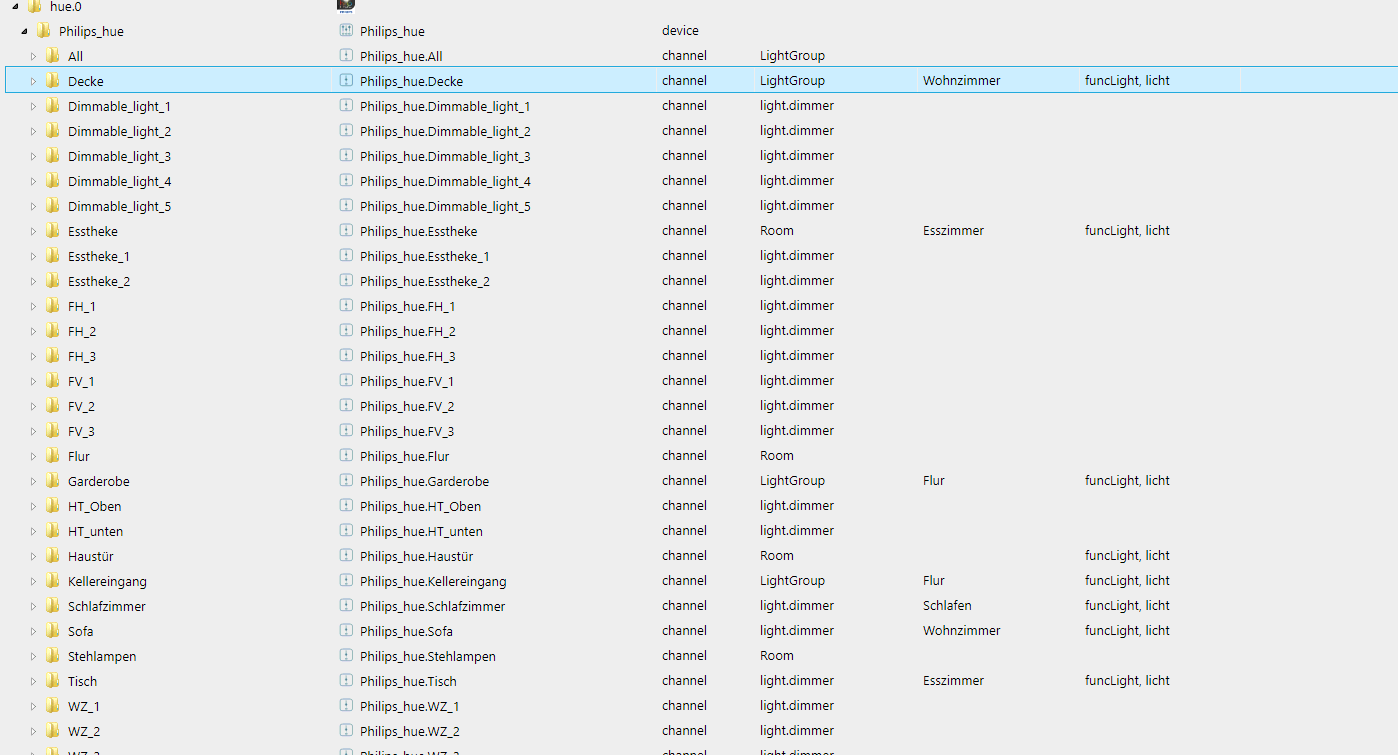The width and height of the screenshot is (1398, 755).
Task: Click channel icon beside Philips_hue.Dimmable_light_2
Action: [x=346, y=131]
